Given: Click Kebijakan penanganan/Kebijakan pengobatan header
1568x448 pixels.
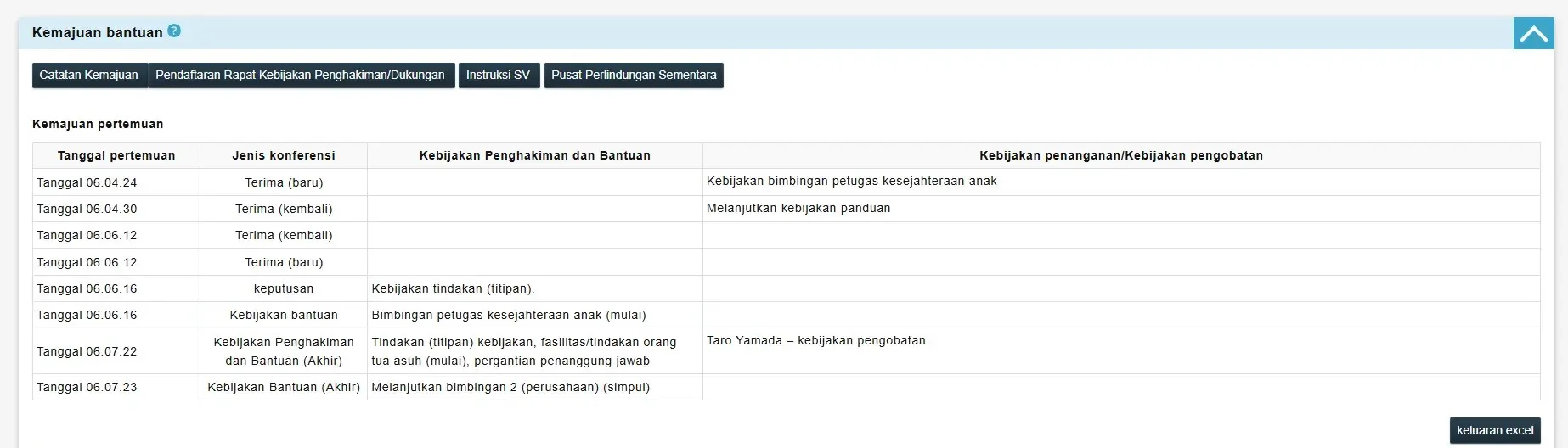Looking at the screenshot, I should coord(1121,155).
